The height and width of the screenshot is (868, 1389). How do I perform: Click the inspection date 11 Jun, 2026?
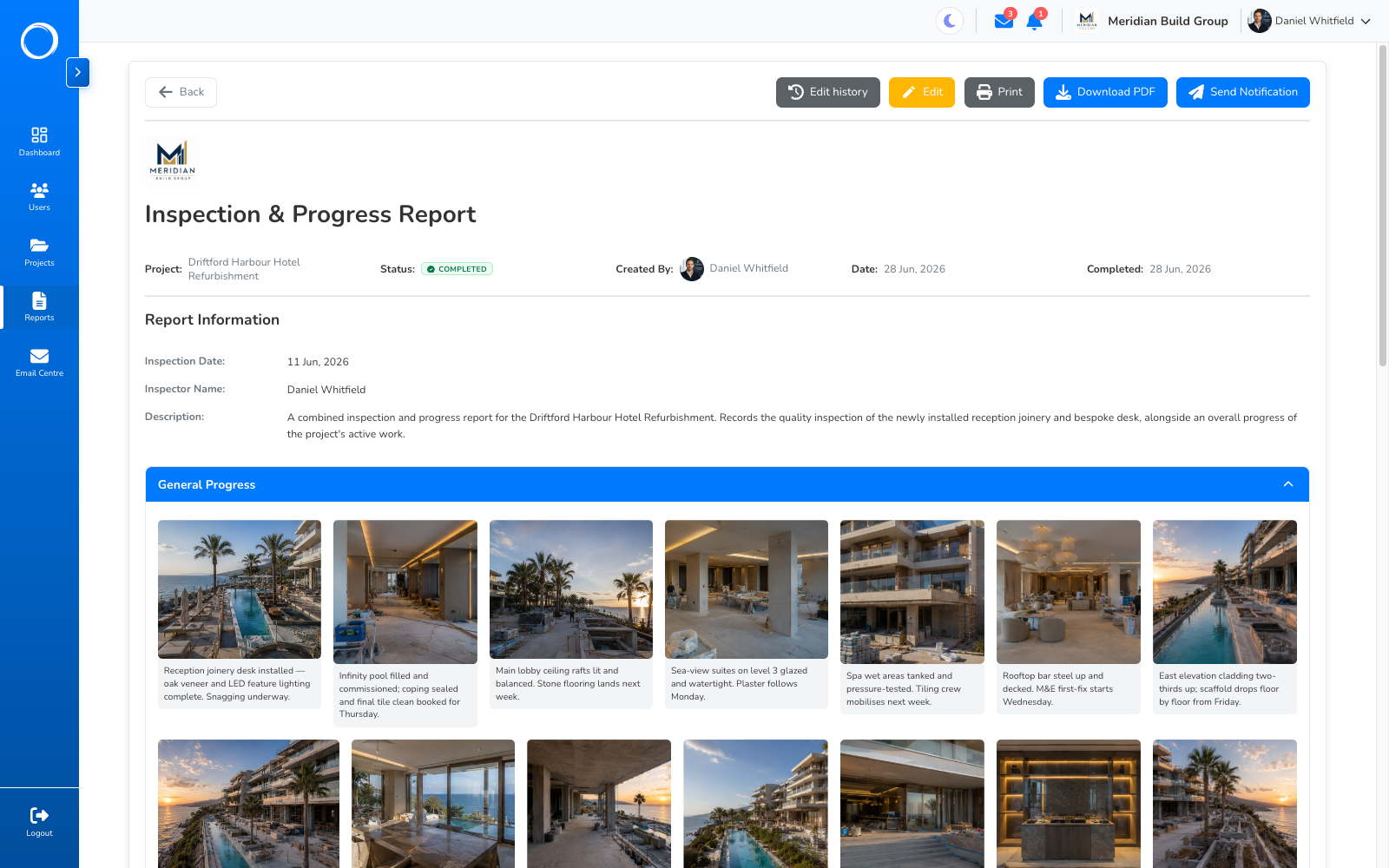click(318, 362)
